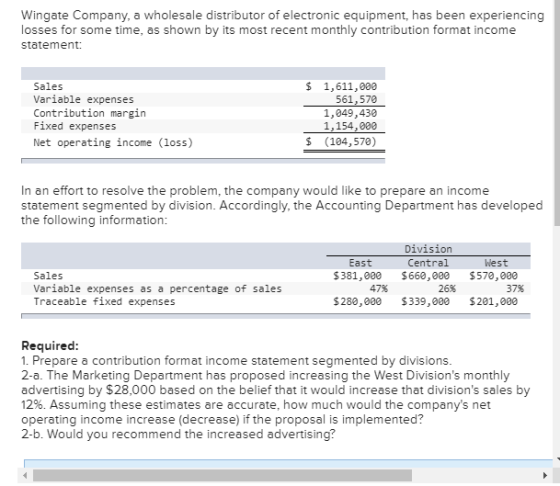Click the left arrow of horizontal scrollbar
The width and height of the screenshot is (560, 486).
[x=25, y=475]
